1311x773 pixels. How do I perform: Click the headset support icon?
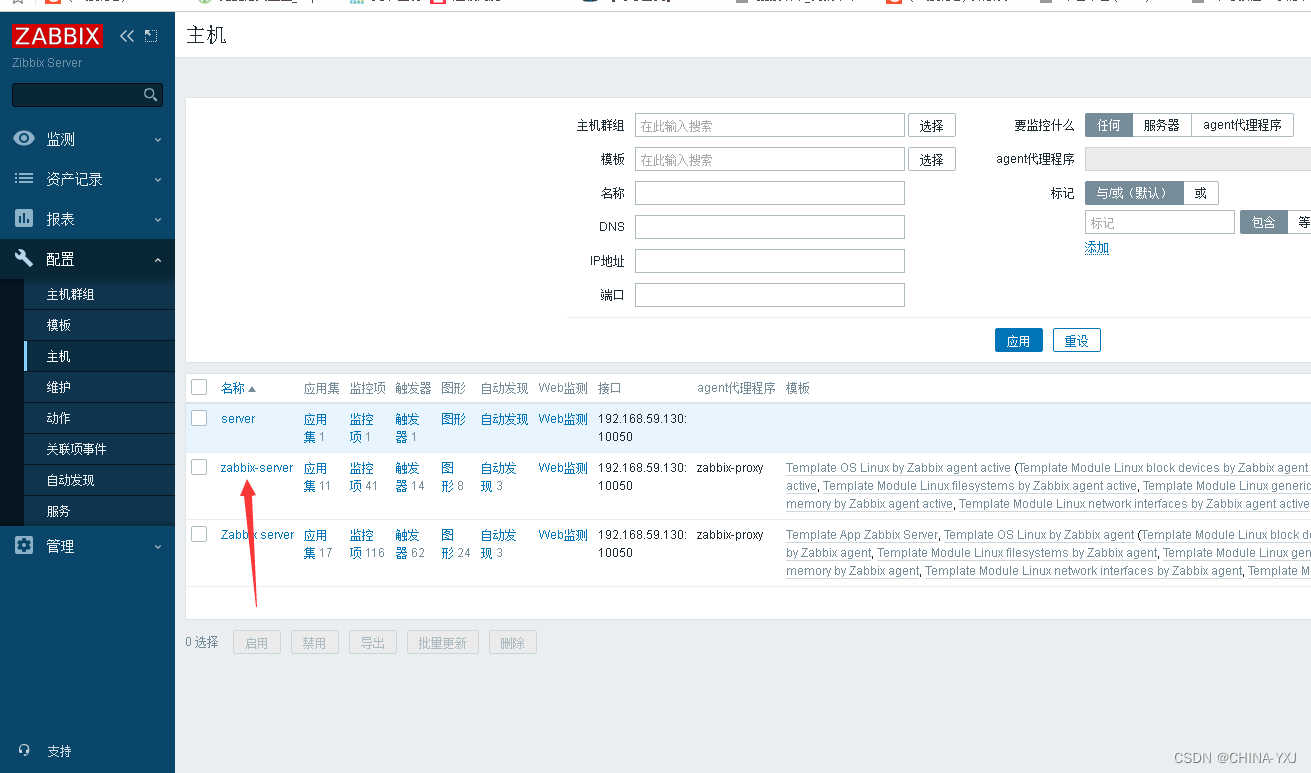pos(24,750)
